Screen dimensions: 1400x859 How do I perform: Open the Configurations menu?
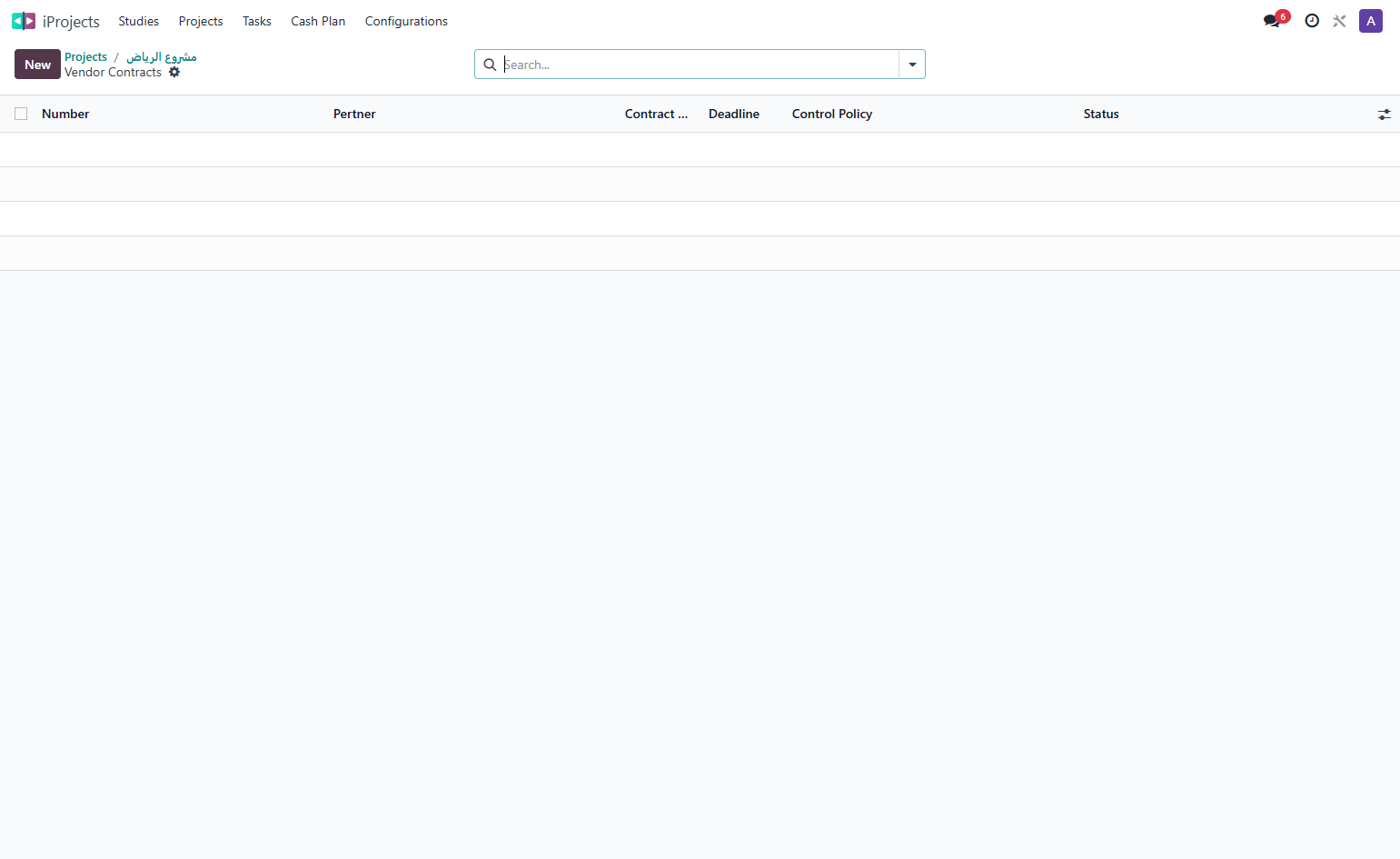pos(406,21)
